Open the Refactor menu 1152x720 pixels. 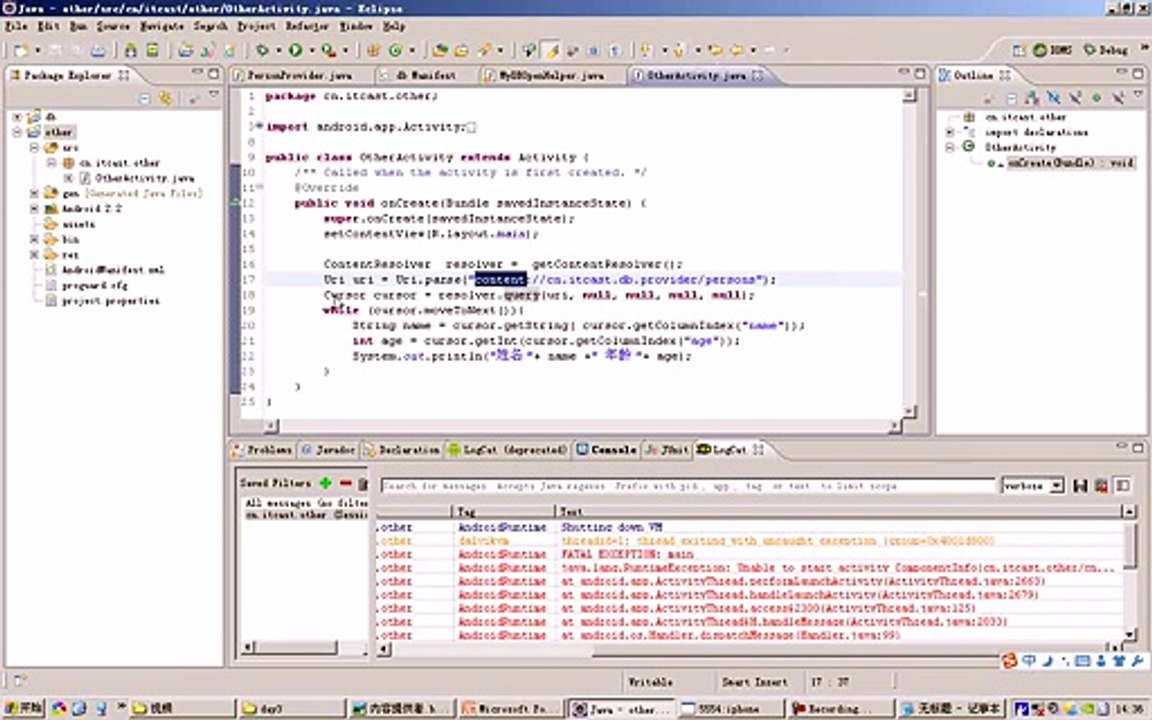coord(307,26)
